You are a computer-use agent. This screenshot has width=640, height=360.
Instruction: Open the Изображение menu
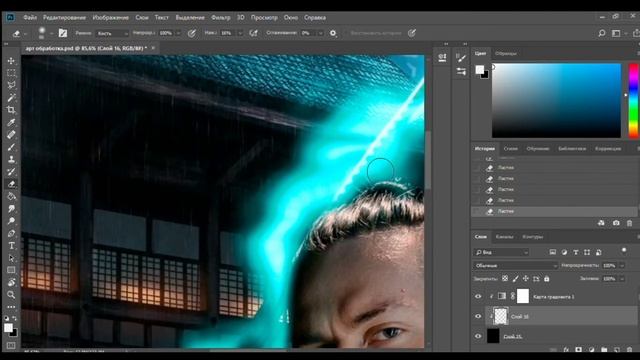pyautogui.click(x=111, y=18)
